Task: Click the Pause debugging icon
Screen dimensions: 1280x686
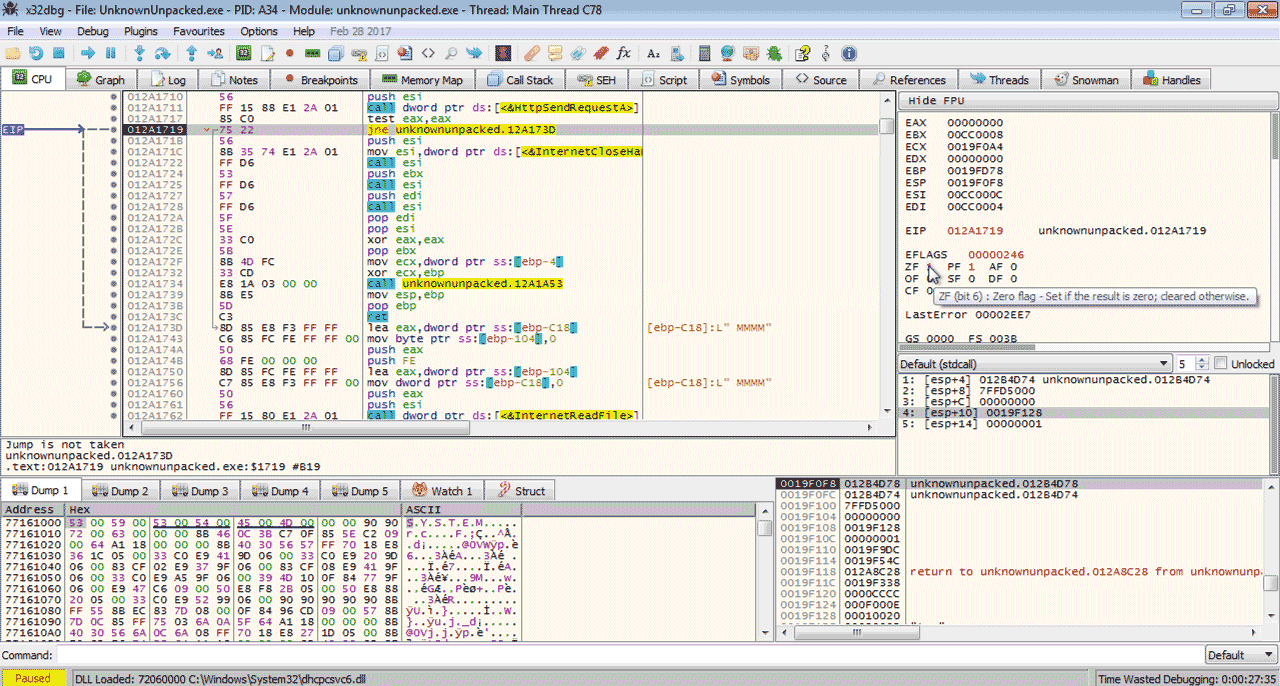Action: (x=110, y=53)
